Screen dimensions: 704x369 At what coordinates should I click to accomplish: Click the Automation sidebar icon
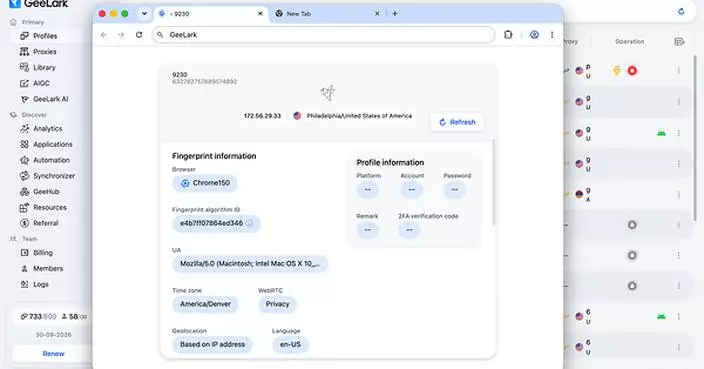[24, 160]
